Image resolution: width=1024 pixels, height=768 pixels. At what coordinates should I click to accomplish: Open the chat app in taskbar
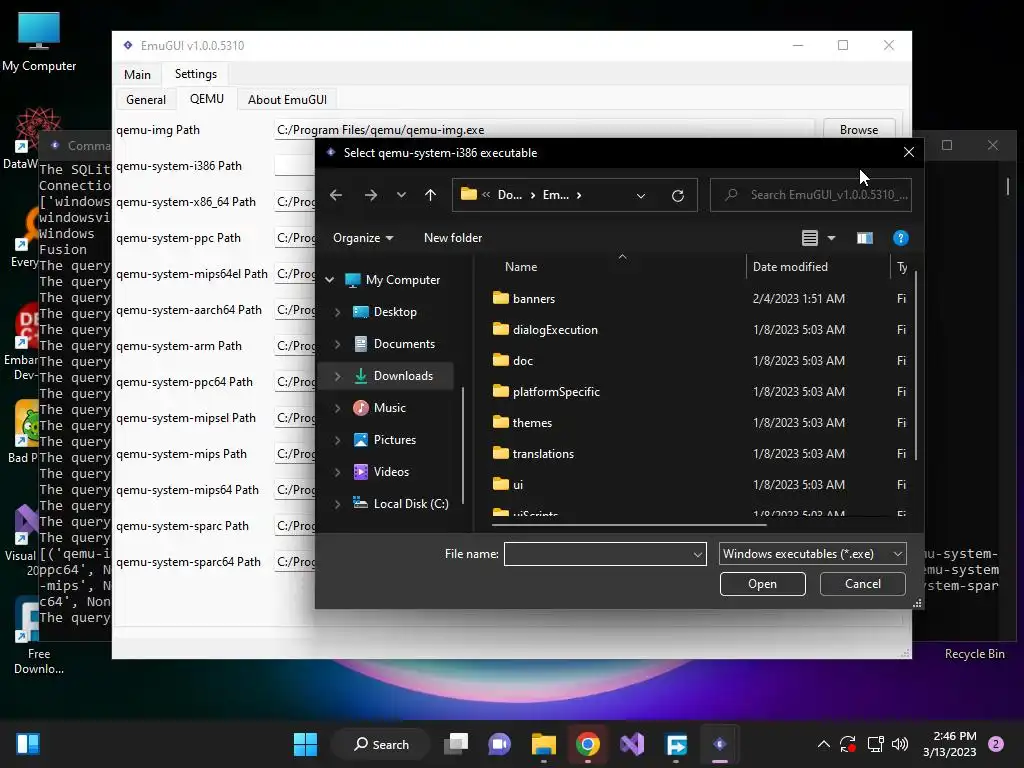[x=500, y=744]
